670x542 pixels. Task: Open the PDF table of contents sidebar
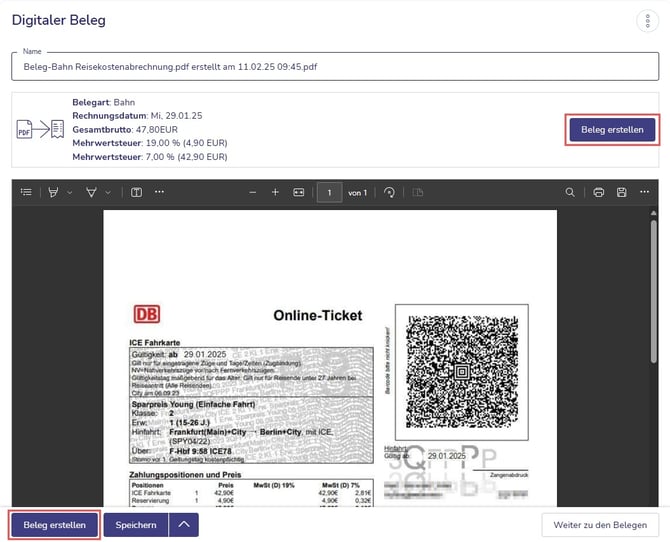(x=26, y=192)
